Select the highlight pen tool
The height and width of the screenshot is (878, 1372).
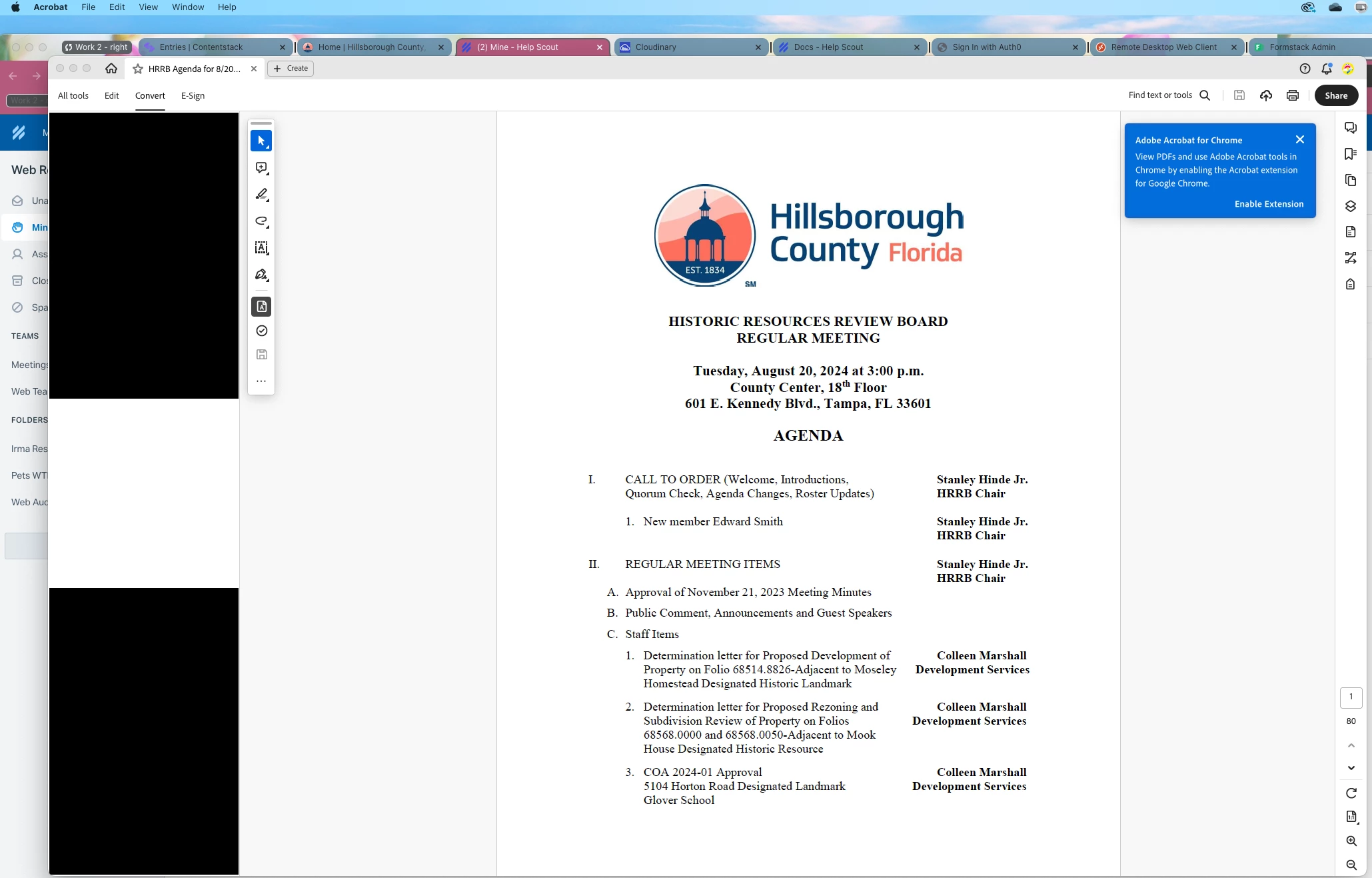(x=261, y=194)
